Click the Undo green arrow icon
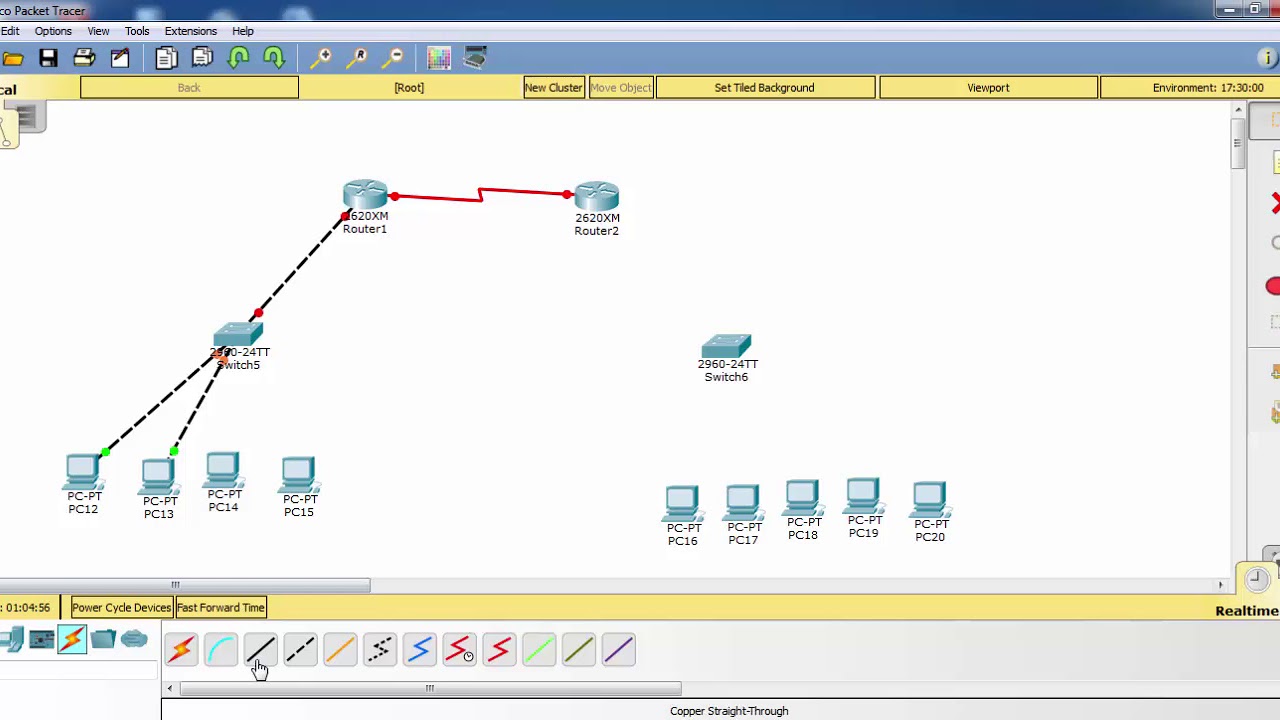This screenshot has width=1280, height=720. tap(238, 58)
